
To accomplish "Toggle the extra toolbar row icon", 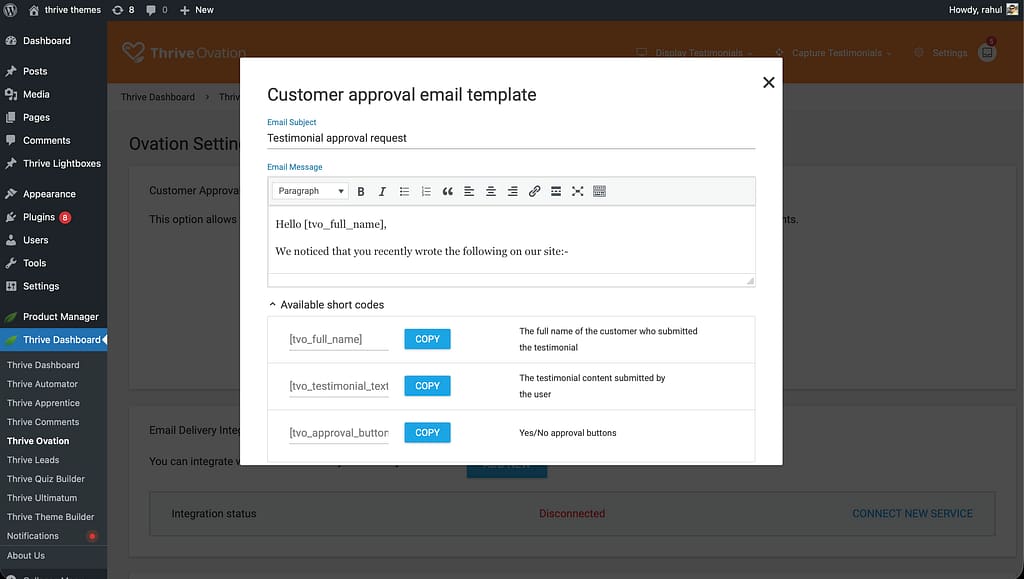I will pyautogui.click(x=600, y=191).
